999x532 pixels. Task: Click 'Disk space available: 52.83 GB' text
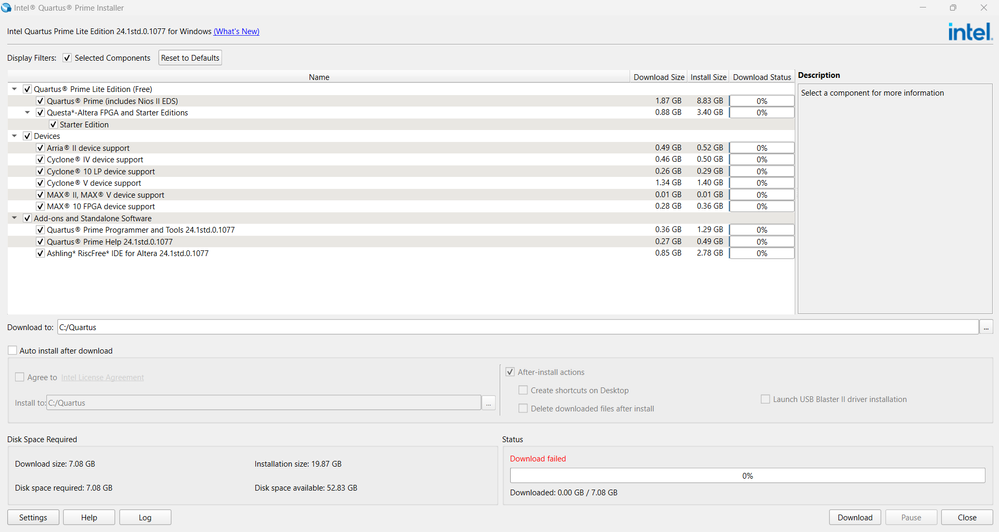pyautogui.click(x=306, y=488)
